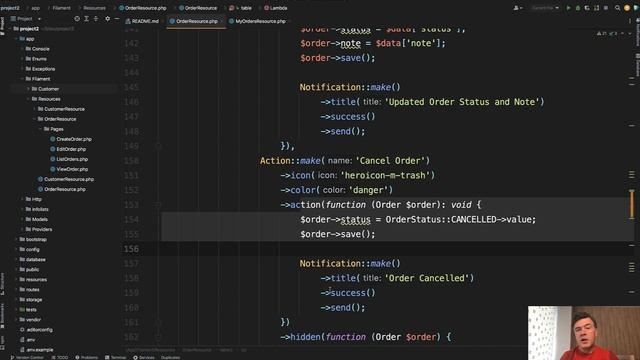
Task: Click the editor vertical scrollbar thumb
Action: point(631,204)
